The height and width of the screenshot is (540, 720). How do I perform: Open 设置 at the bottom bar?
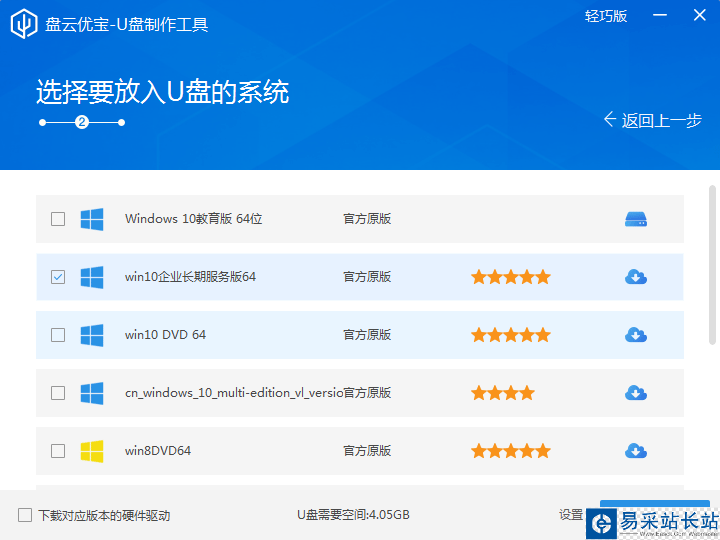coord(571,515)
